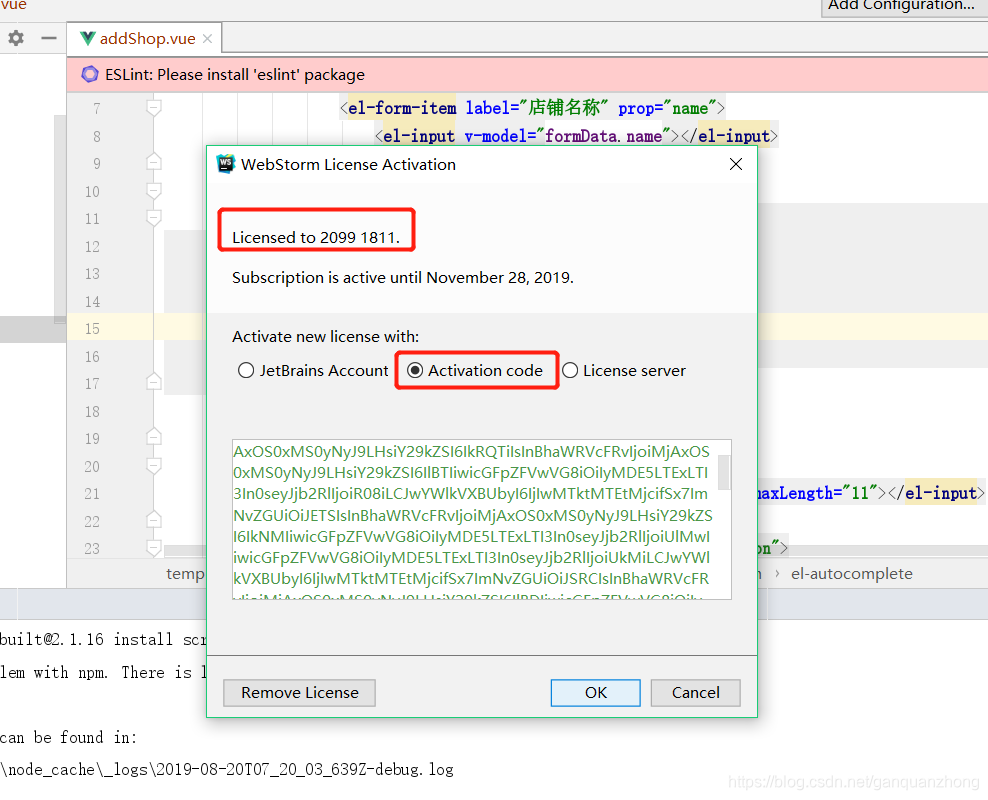Toggle code fold marker on line 23
Screen dimensions: 988x800
(x=153, y=547)
